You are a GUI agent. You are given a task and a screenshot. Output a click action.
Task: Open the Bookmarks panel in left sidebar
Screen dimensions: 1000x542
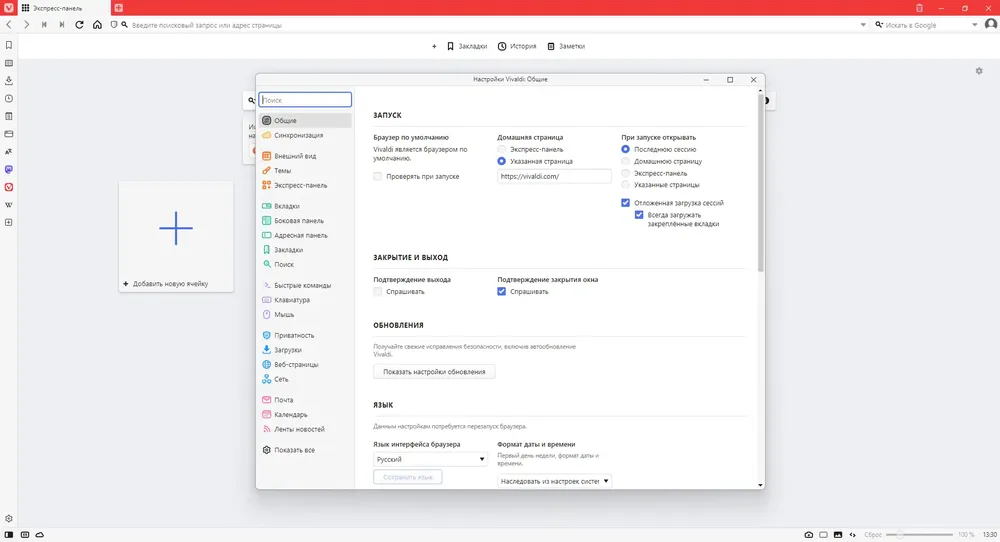tap(9, 45)
